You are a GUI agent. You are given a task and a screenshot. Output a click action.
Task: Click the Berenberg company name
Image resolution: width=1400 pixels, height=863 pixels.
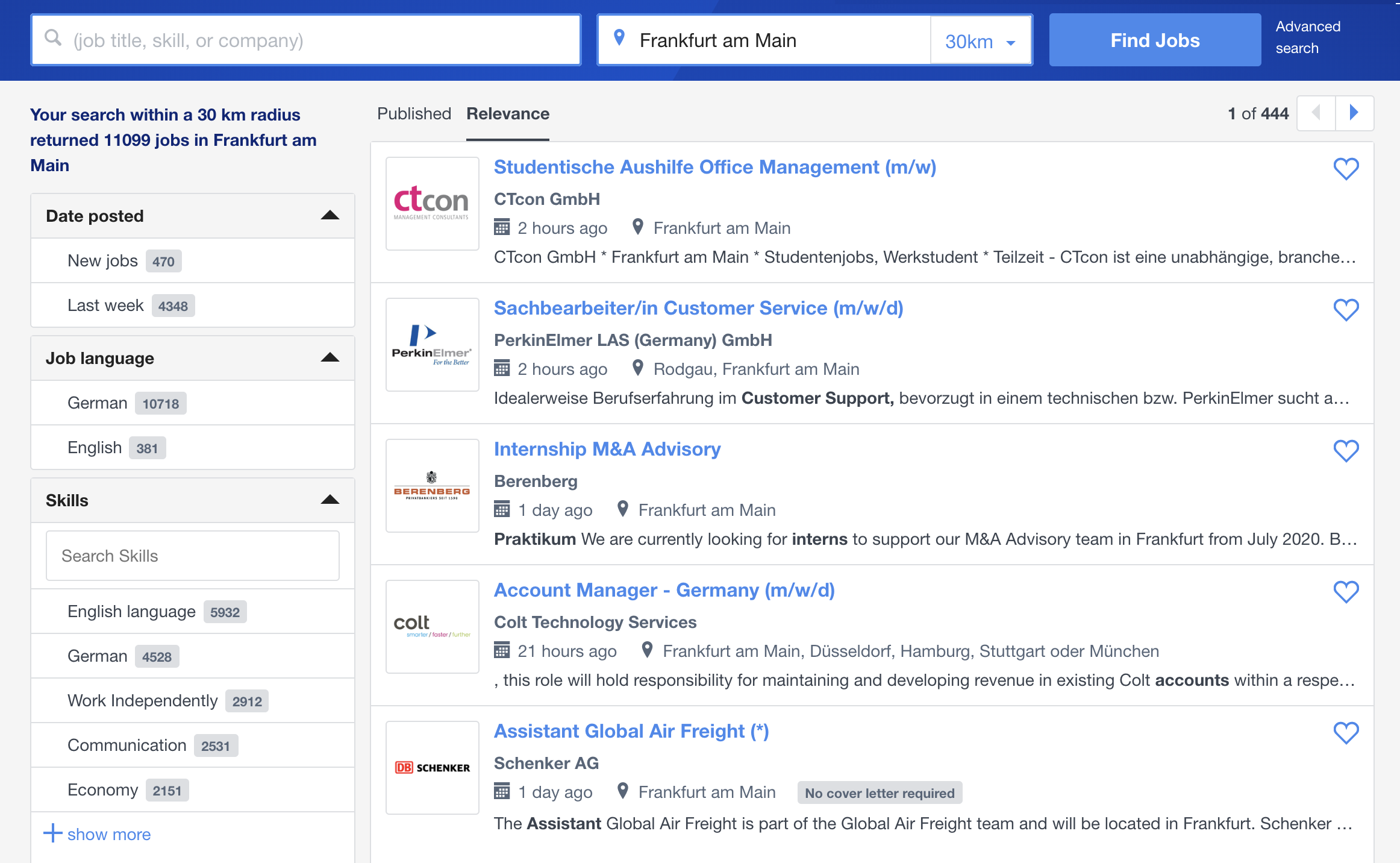[536, 481]
